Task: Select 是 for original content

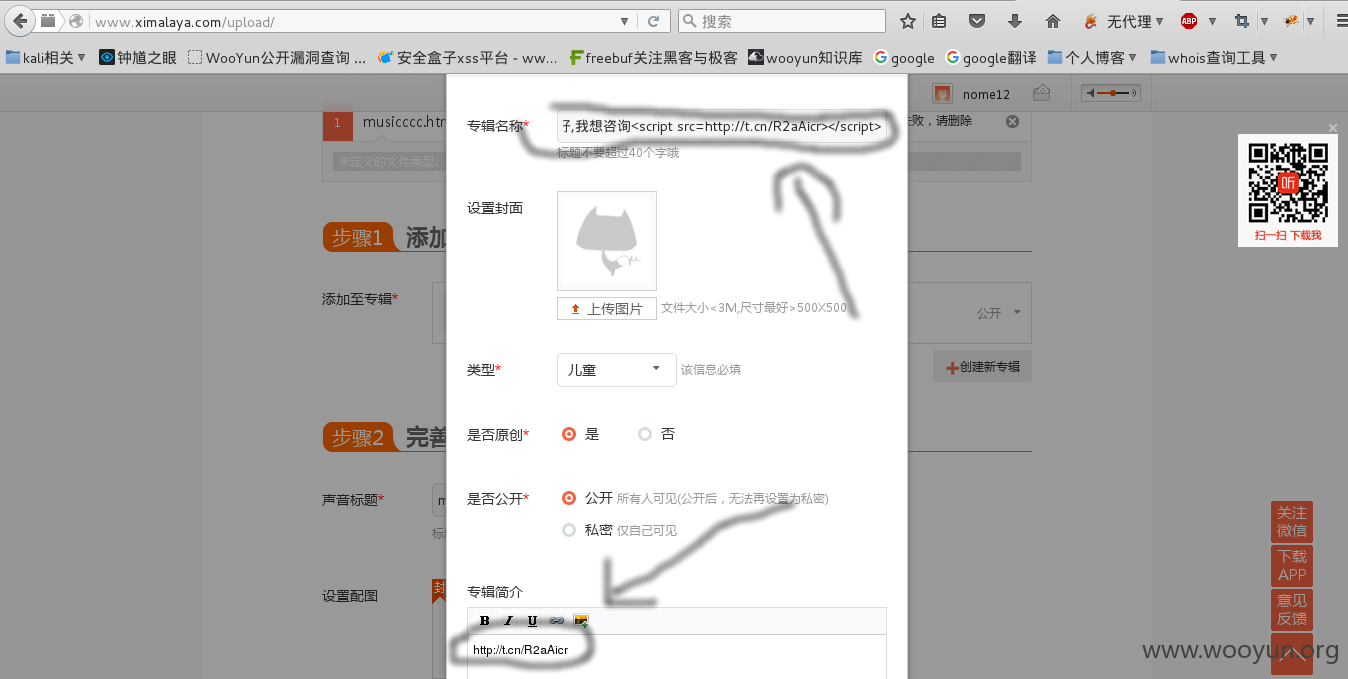Action: click(569, 434)
